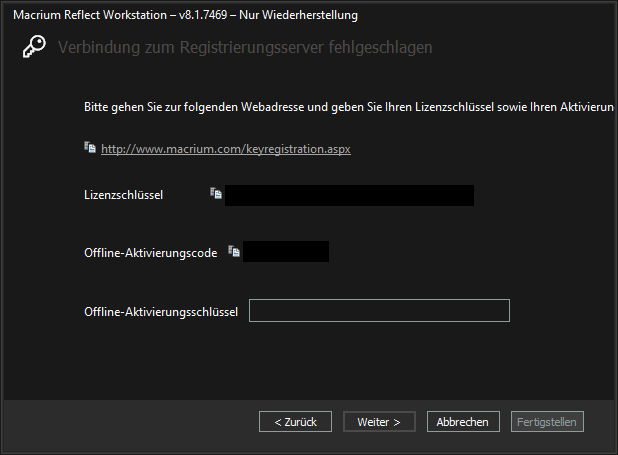
Task: Go back with the Zurück button
Action: [x=295, y=422]
